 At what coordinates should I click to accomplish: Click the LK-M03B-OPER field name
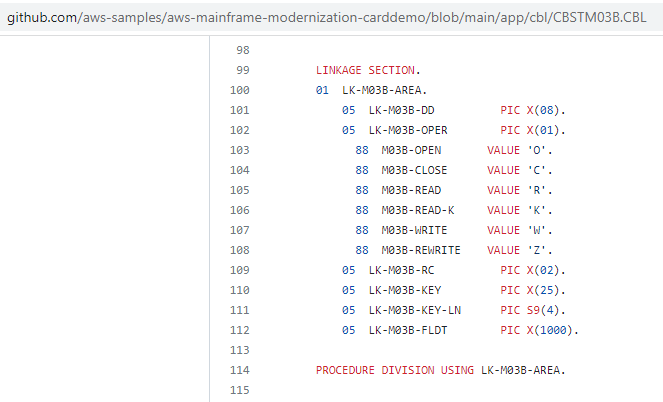pyautogui.click(x=408, y=130)
